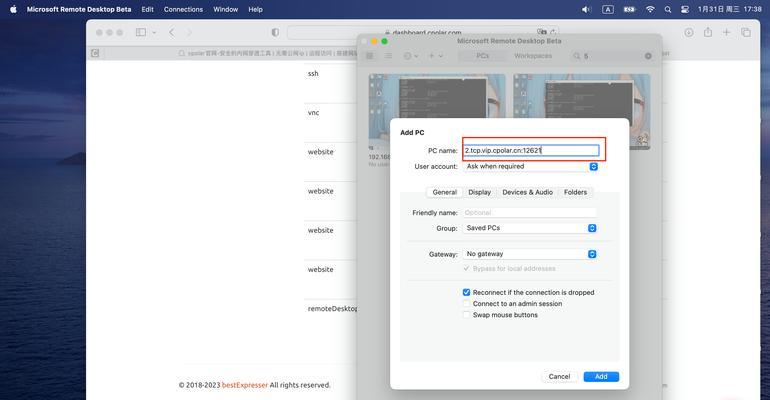Click the Add button
This screenshot has height=400, width=770.
601,376
